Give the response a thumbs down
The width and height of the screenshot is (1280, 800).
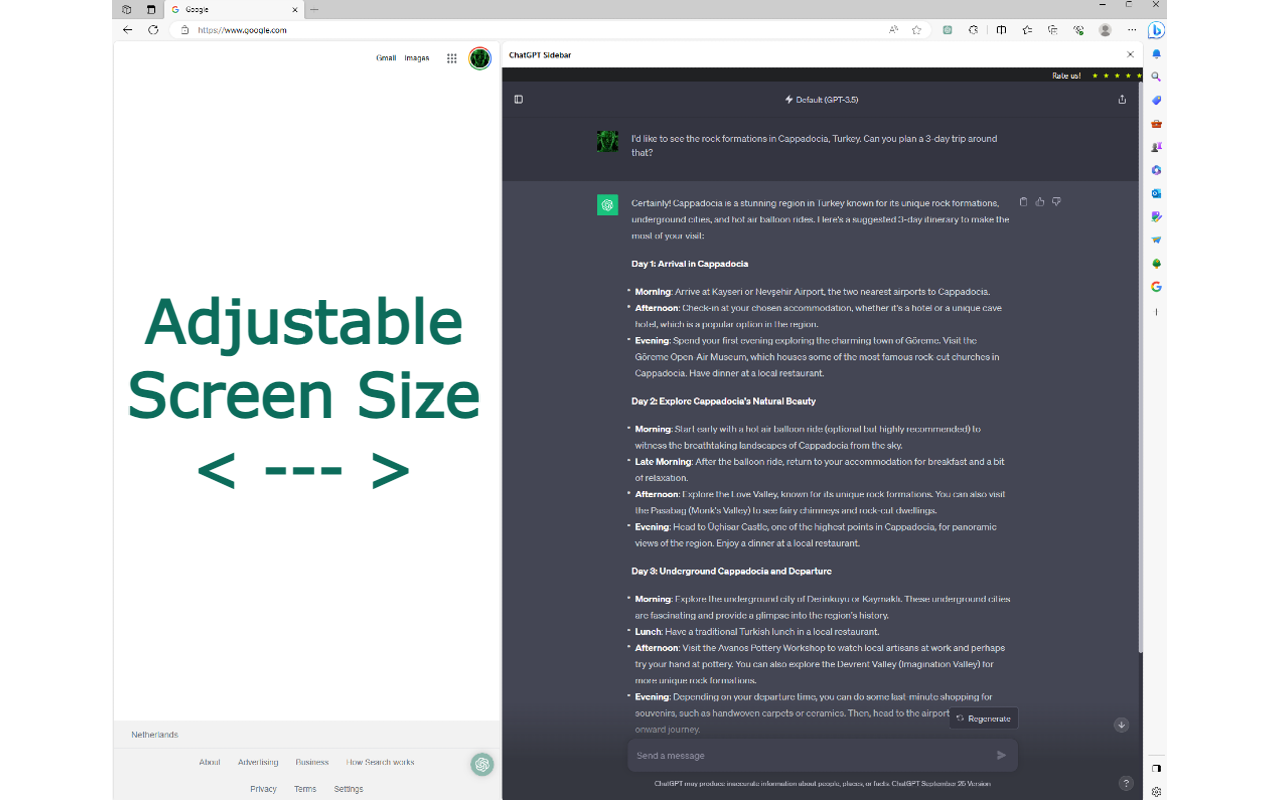[x=1056, y=202]
